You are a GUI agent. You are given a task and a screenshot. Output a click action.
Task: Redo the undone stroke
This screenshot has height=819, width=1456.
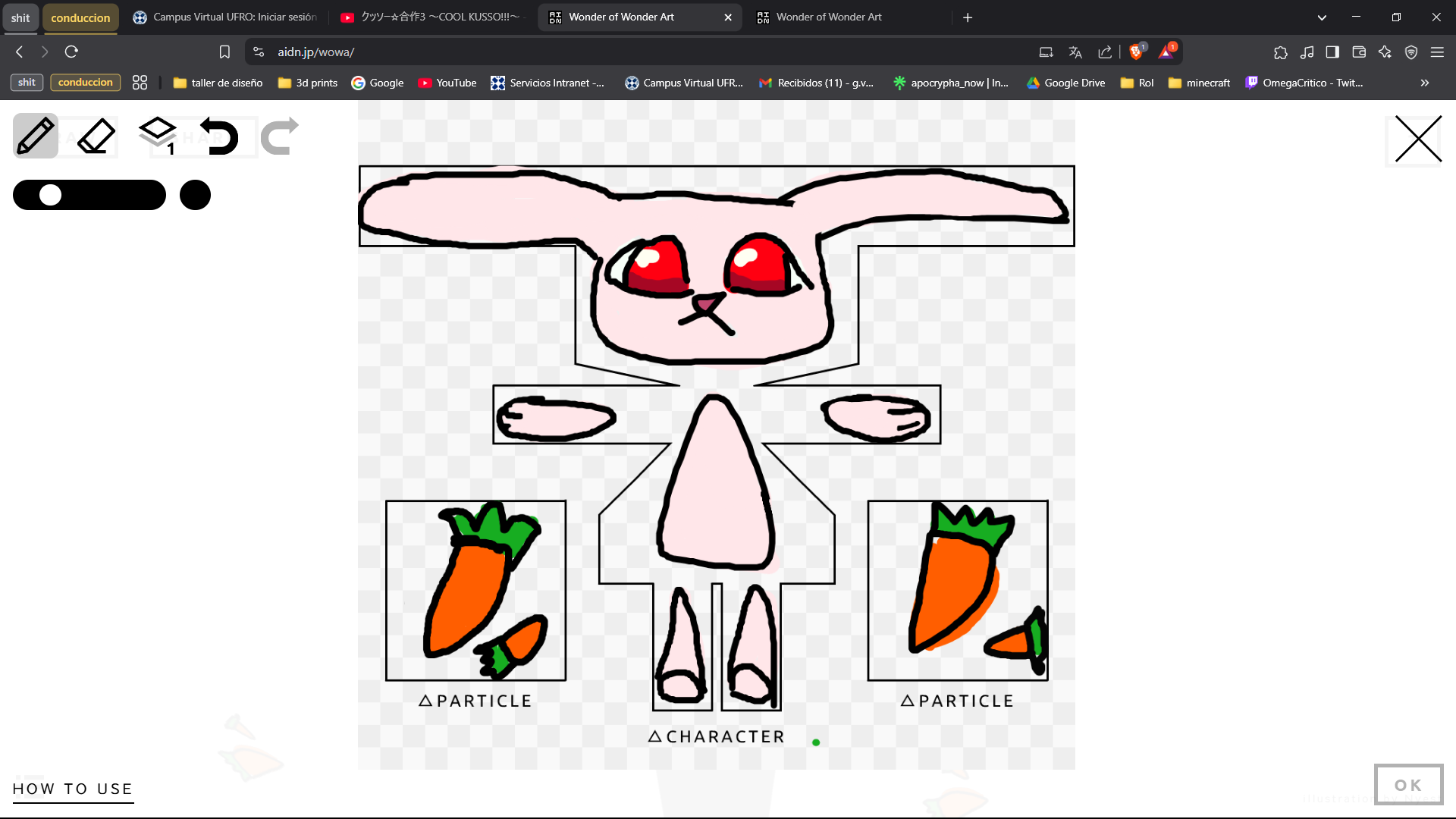click(278, 136)
